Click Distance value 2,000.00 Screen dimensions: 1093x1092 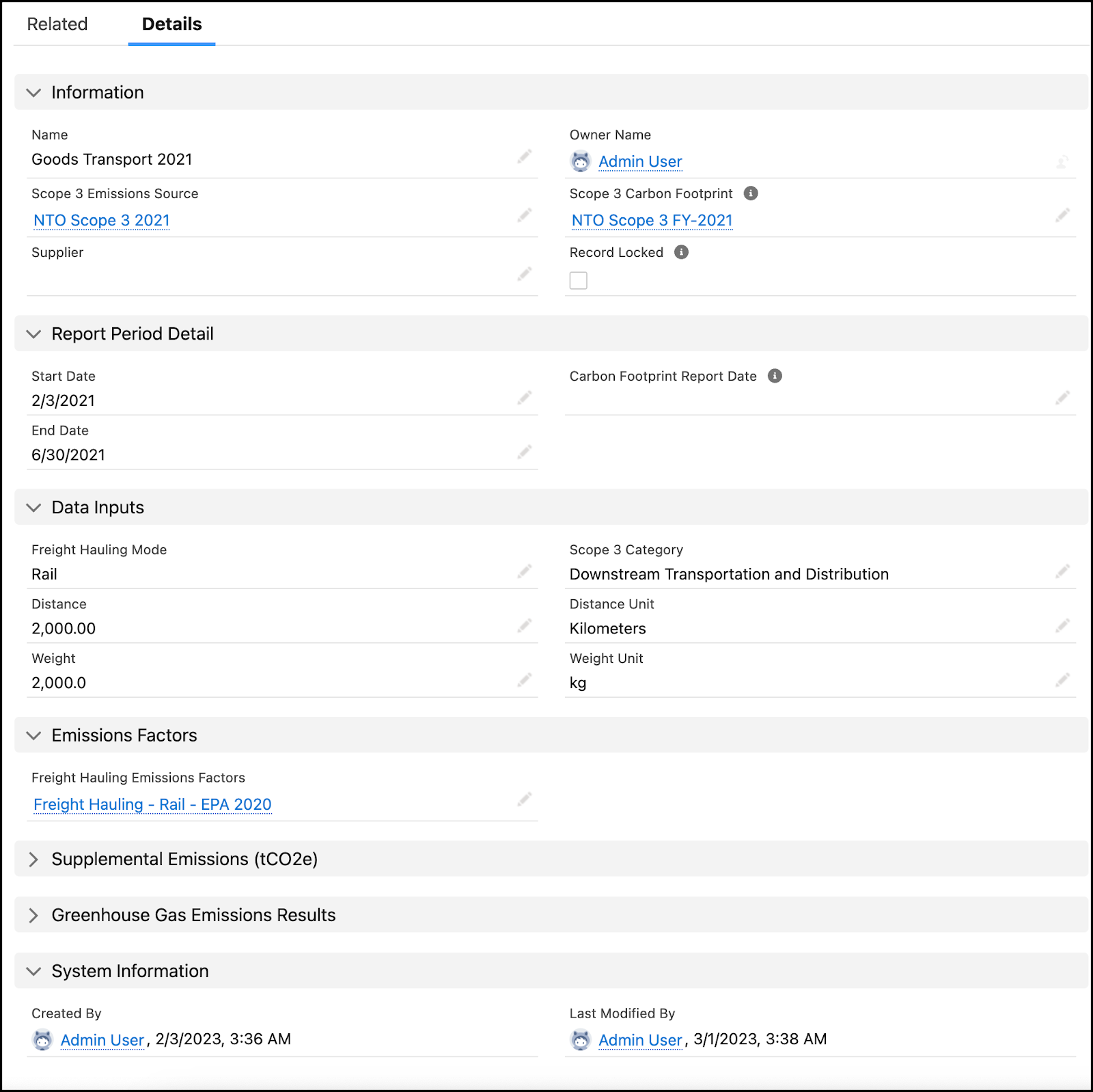[64, 629]
